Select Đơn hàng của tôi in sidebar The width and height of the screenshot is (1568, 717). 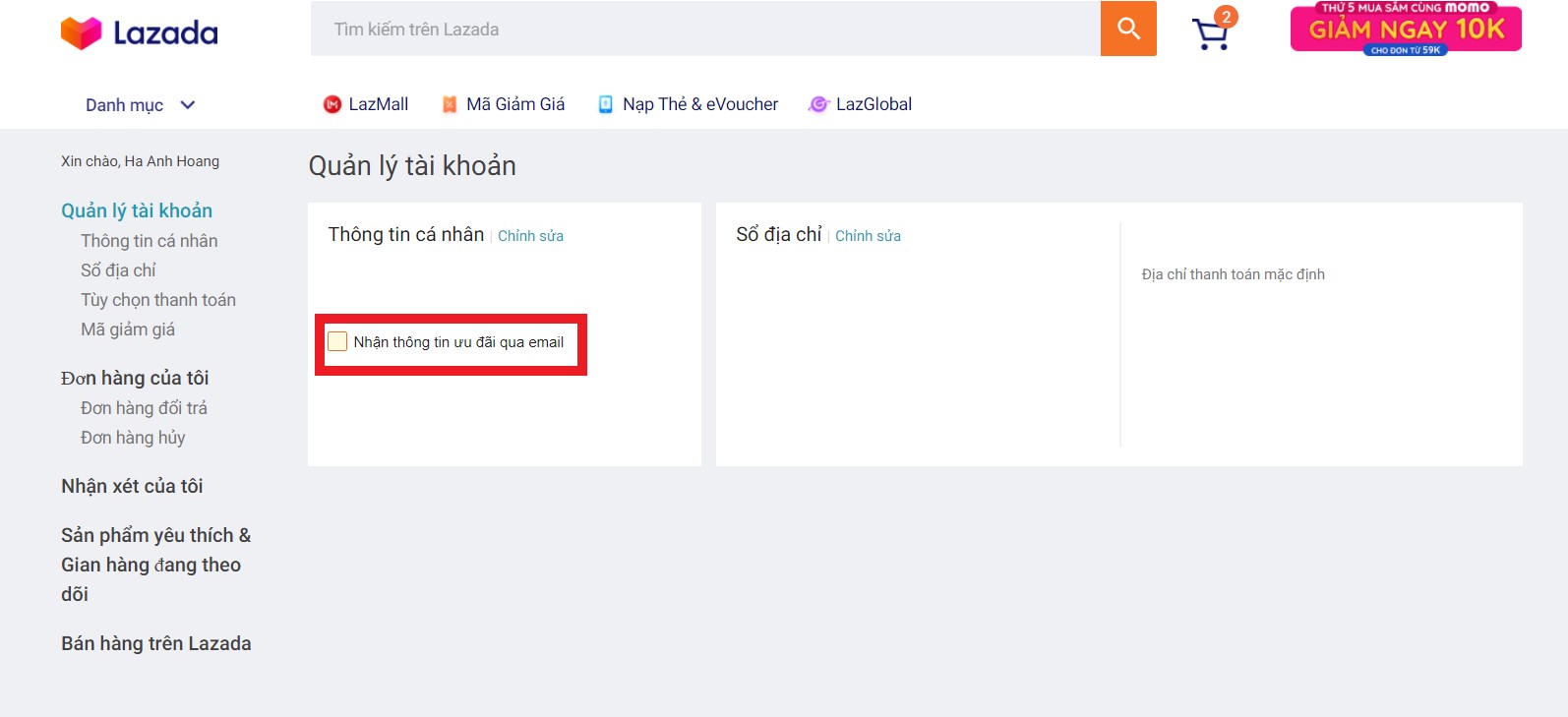[x=135, y=378]
